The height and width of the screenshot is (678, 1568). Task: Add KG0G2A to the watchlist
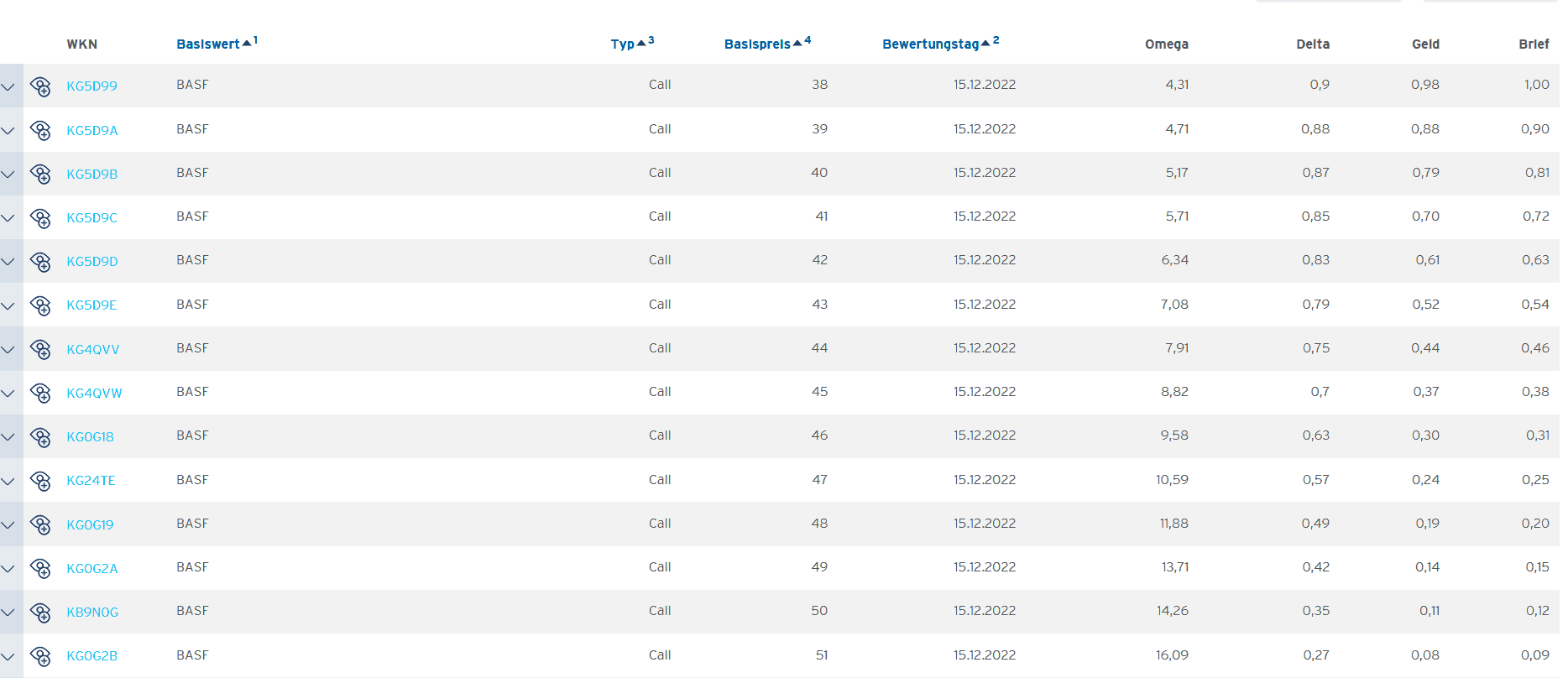40,568
